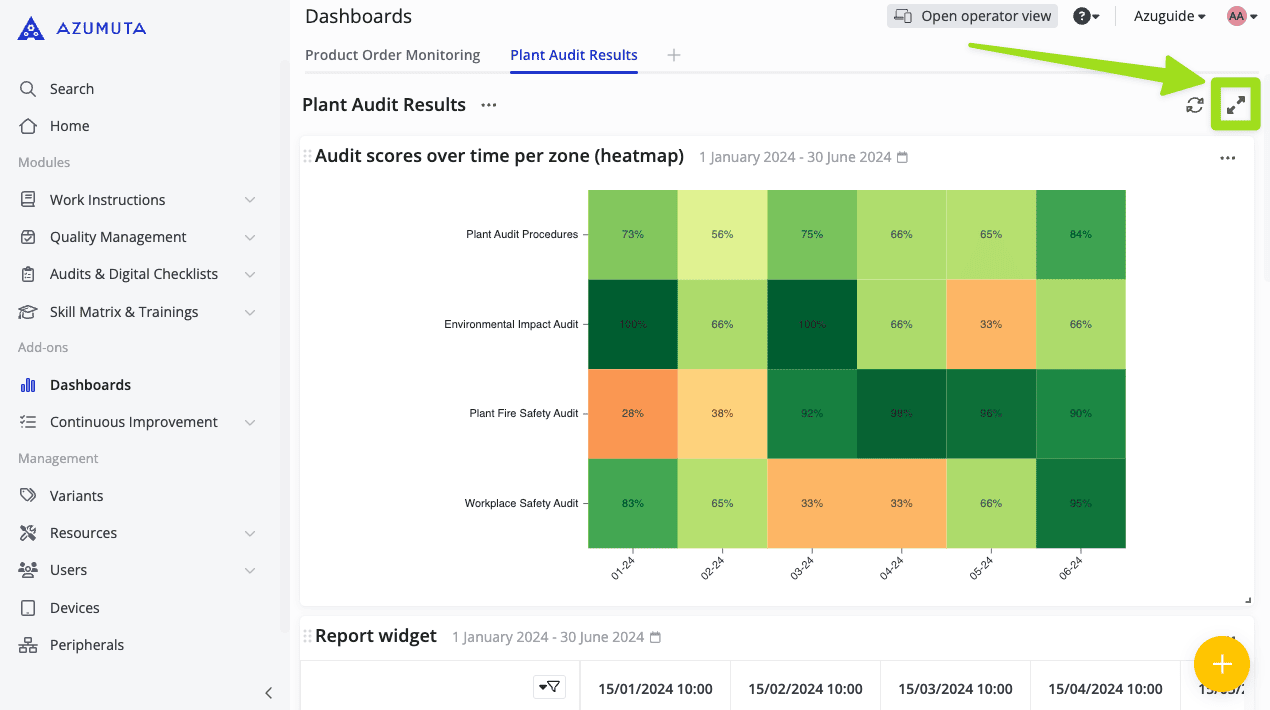Switch to Product Order Monitoring tab

[x=392, y=55]
